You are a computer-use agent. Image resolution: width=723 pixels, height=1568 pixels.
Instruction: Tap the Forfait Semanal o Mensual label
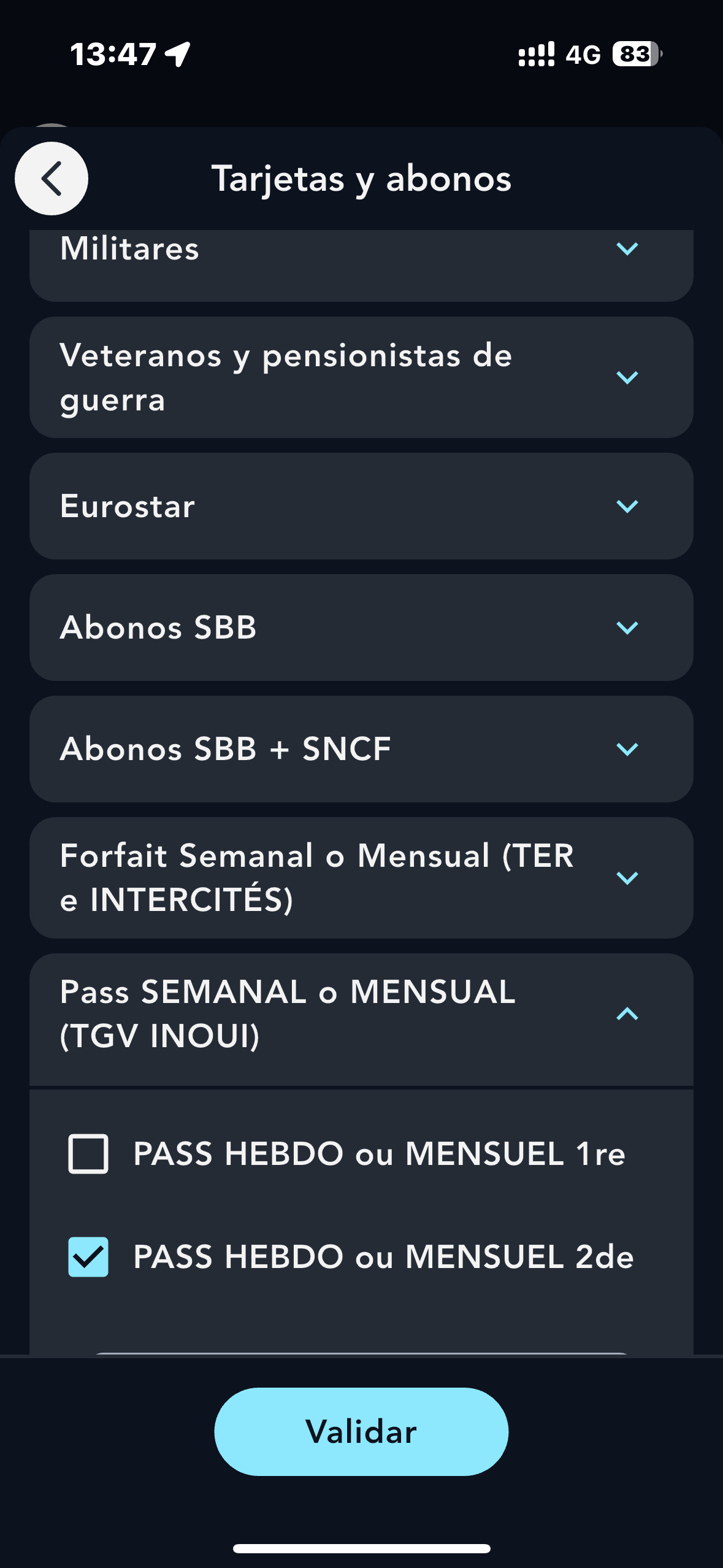316,878
